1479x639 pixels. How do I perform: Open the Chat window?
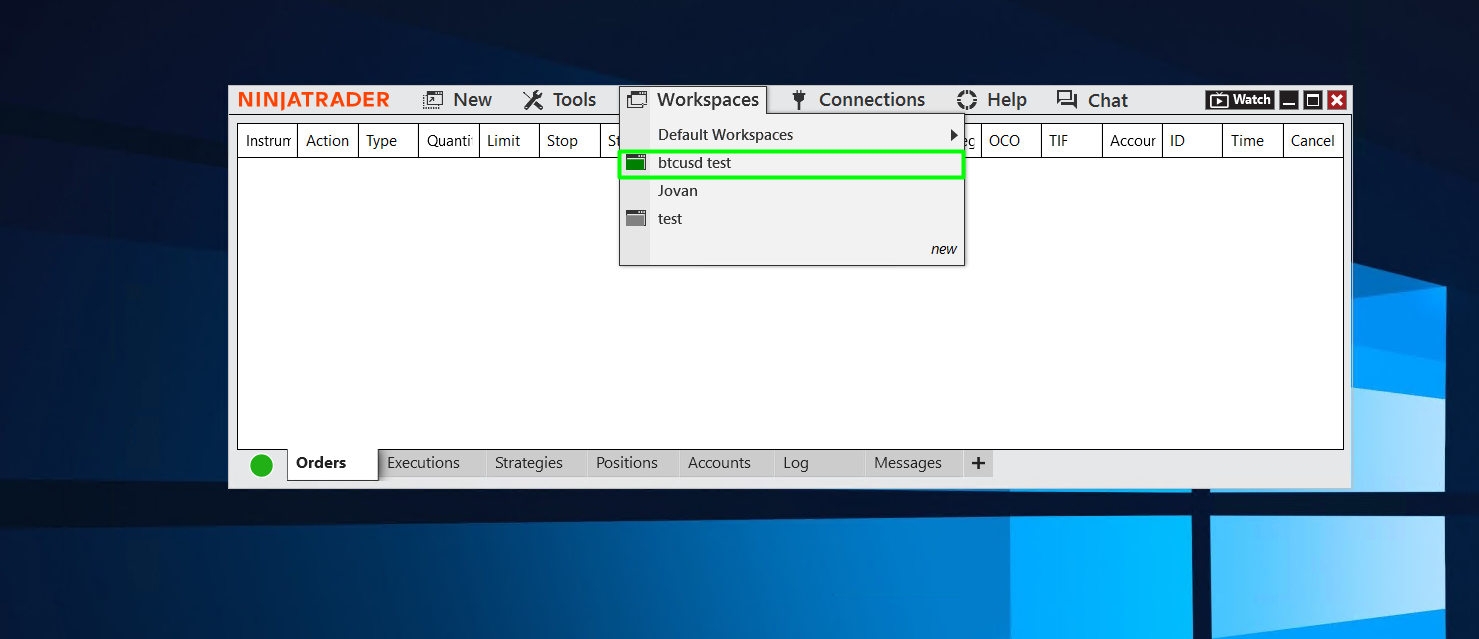[1092, 100]
